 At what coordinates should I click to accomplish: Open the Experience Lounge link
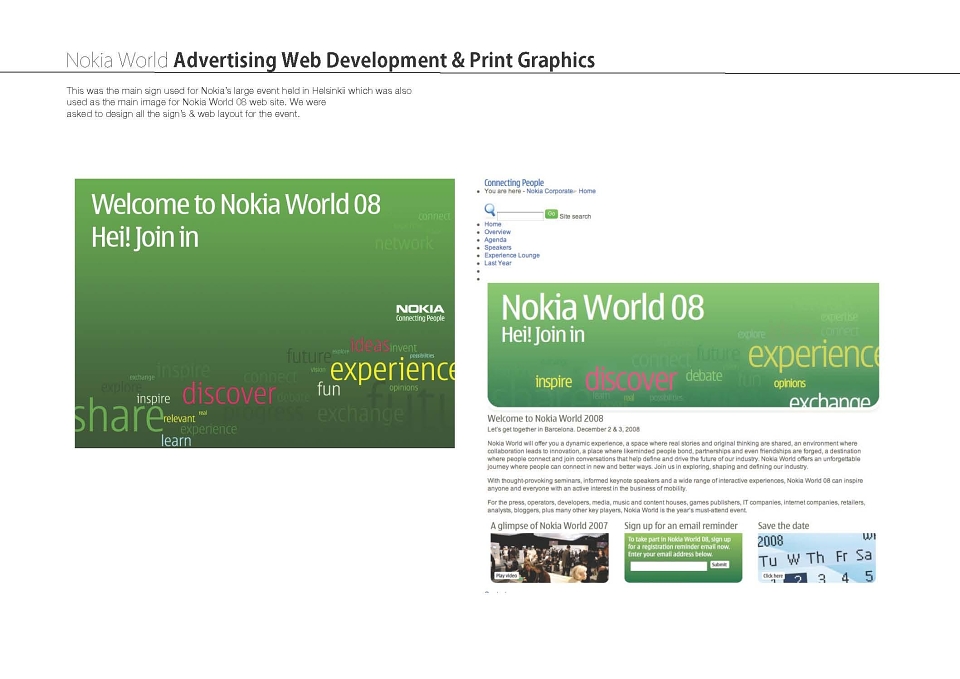(512, 255)
